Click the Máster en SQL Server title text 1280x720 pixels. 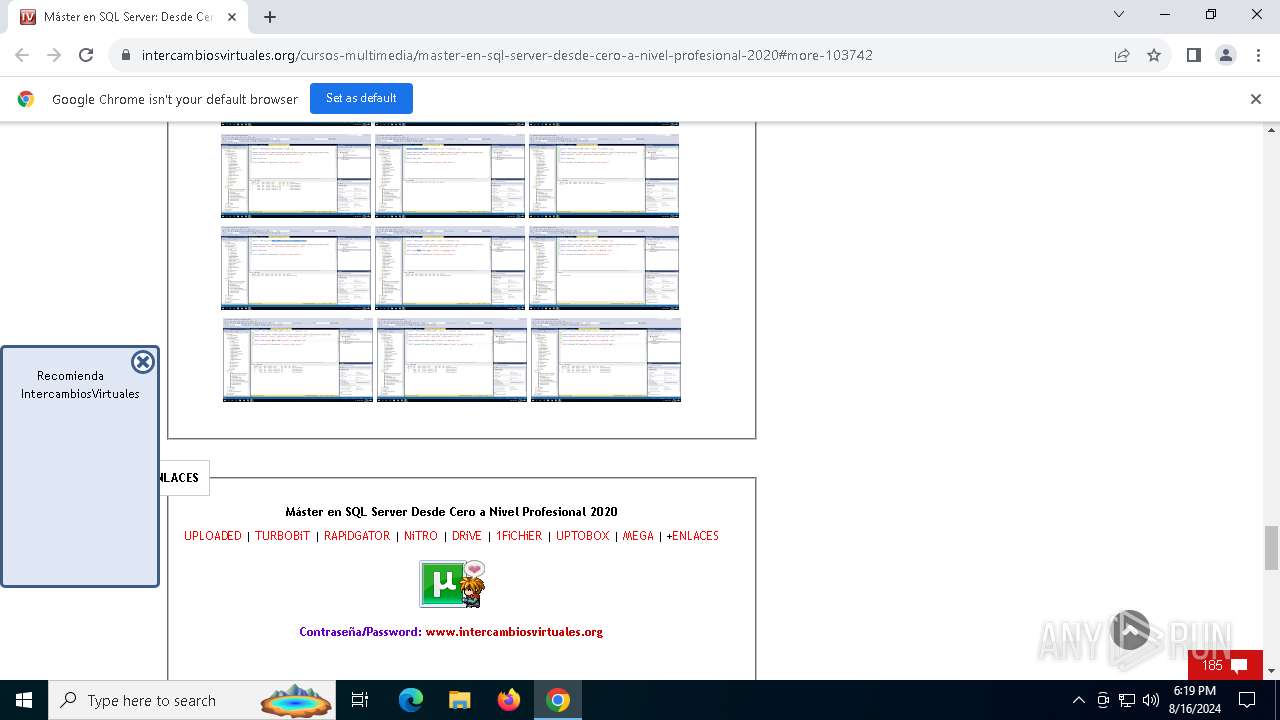coord(451,512)
